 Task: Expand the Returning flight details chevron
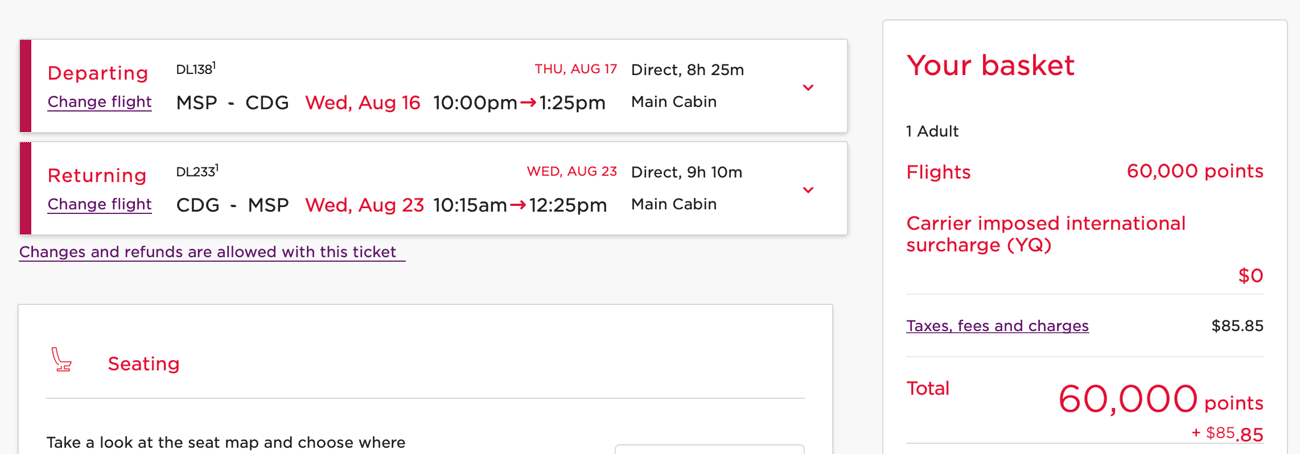(x=808, y=190)
